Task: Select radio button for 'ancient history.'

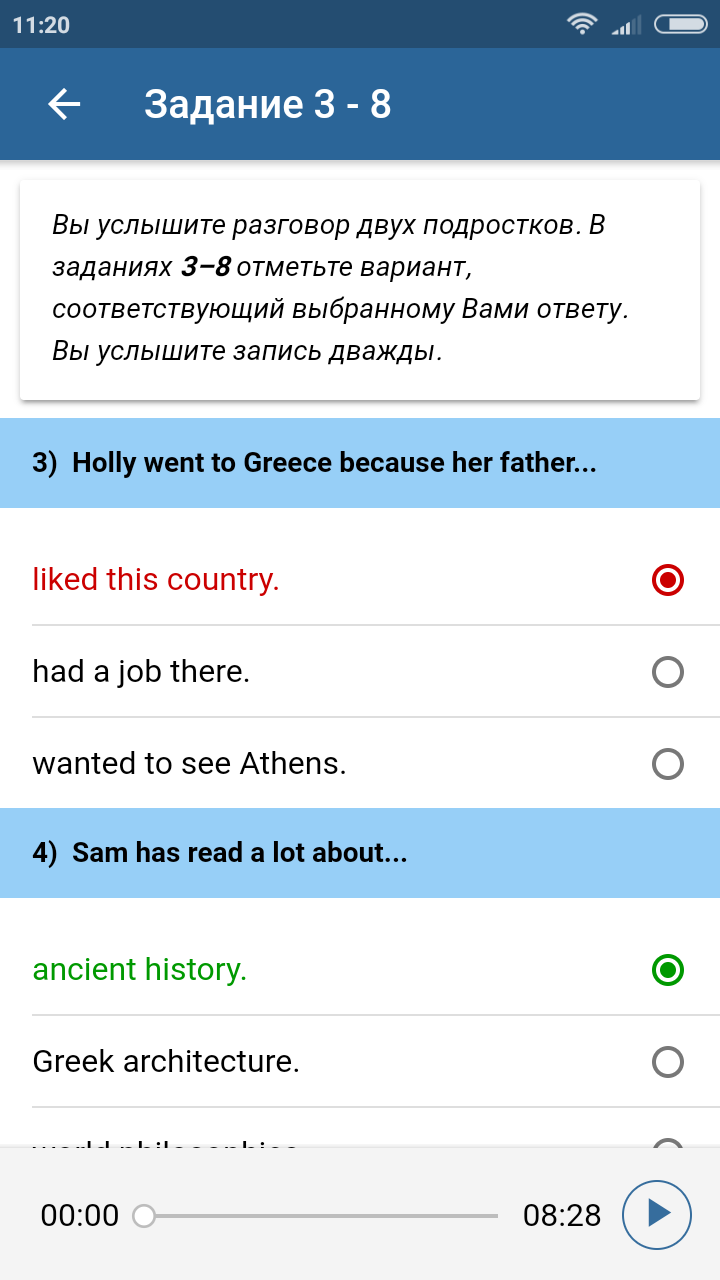Action: tap(667, 970)
